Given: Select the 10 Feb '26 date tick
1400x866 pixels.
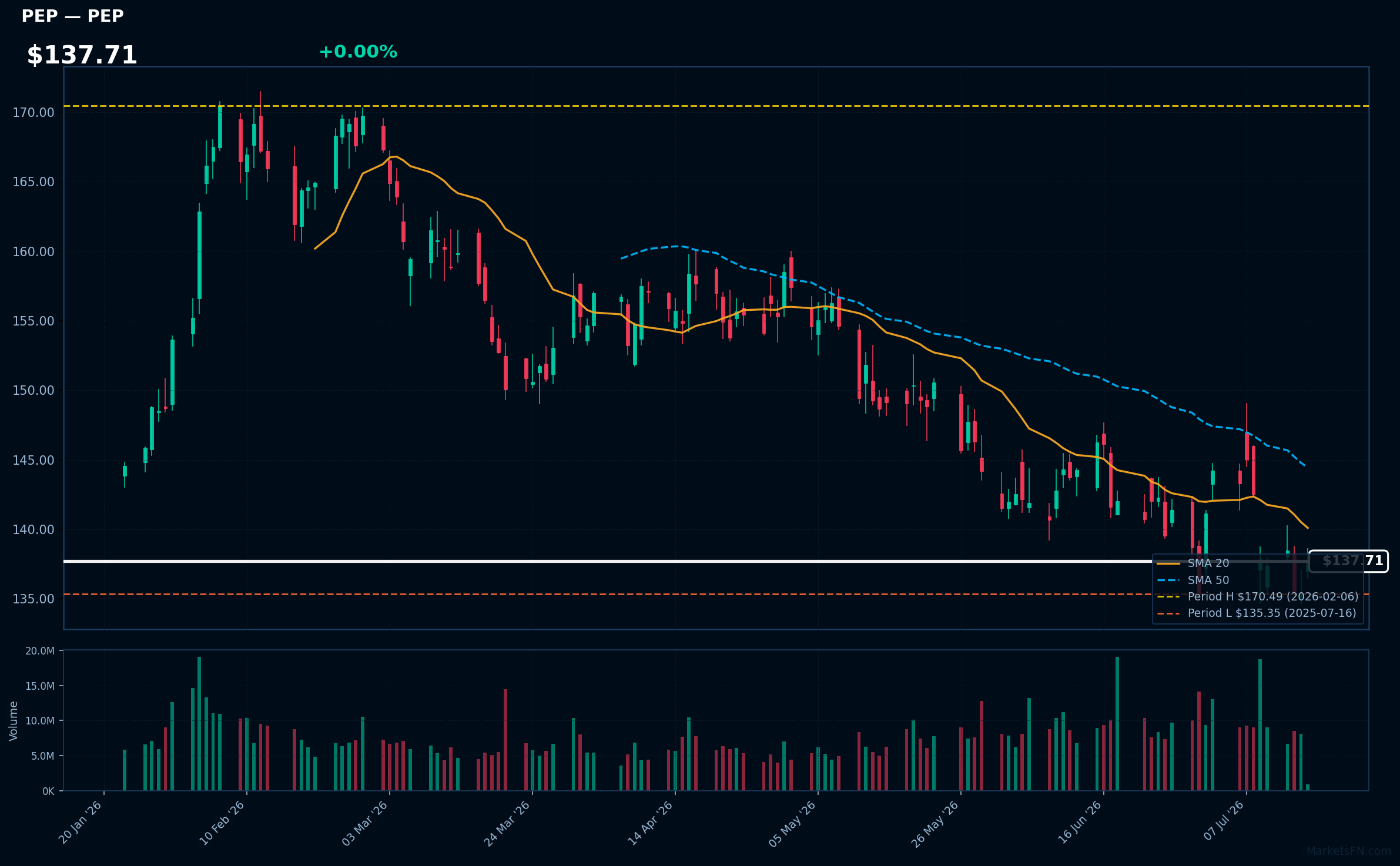Looking at the screenshot, I should (222, 823).
